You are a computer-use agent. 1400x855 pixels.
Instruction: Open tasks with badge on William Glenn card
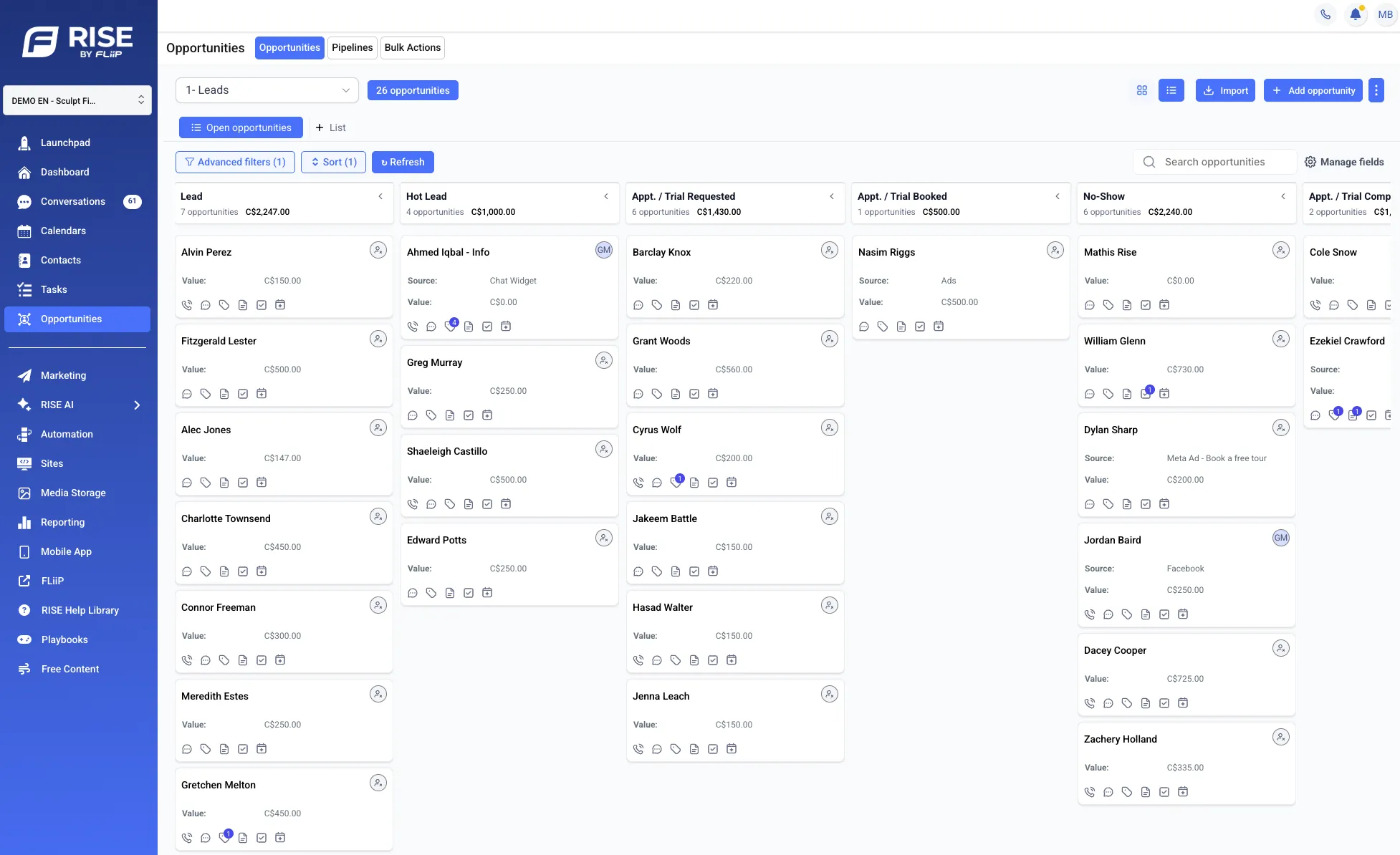1146,392
